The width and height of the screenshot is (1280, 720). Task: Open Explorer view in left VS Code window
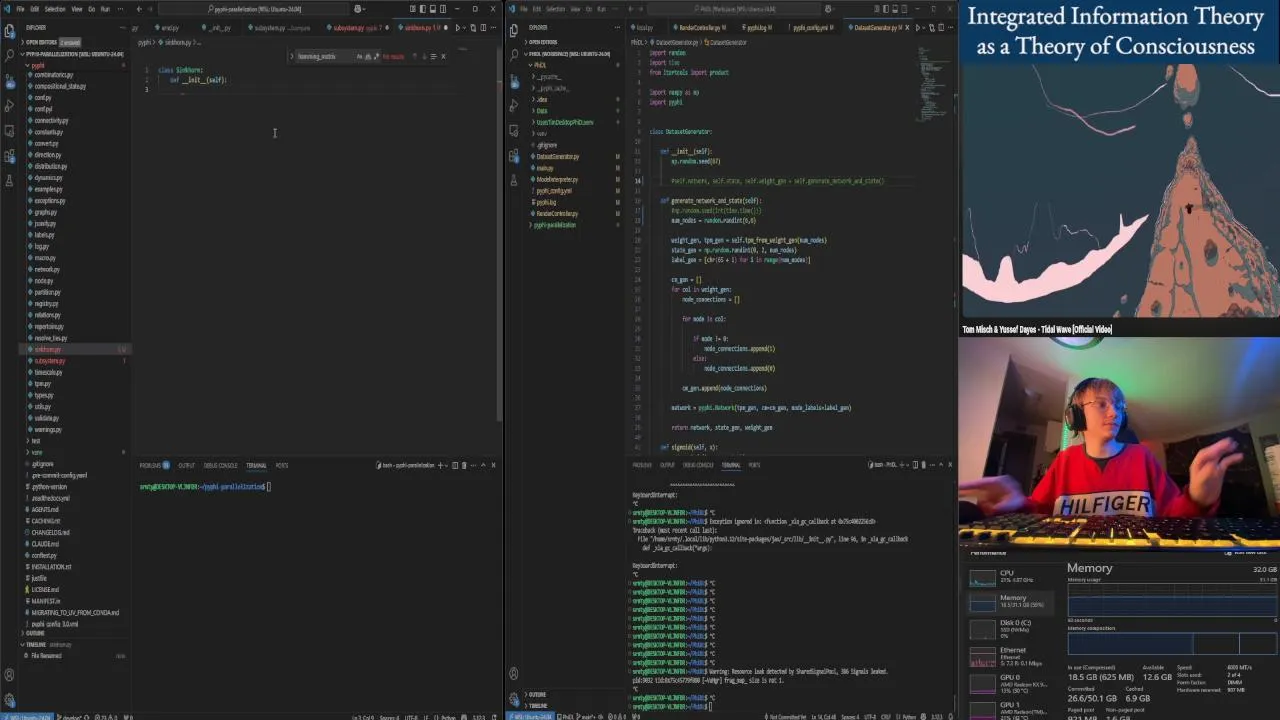point(10,30)
